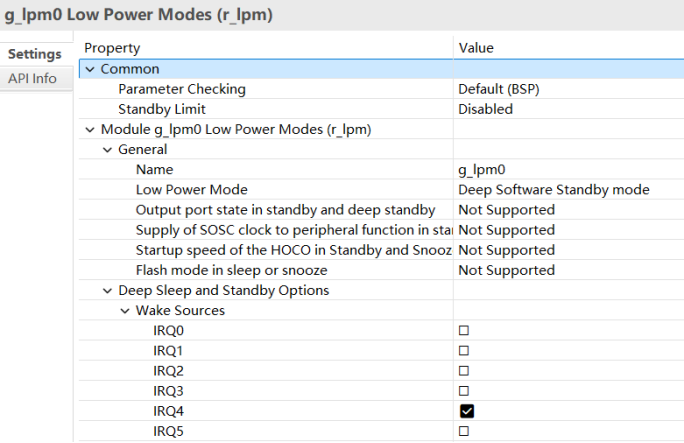Collapse the Common section chevron

(x=90, y=69)
